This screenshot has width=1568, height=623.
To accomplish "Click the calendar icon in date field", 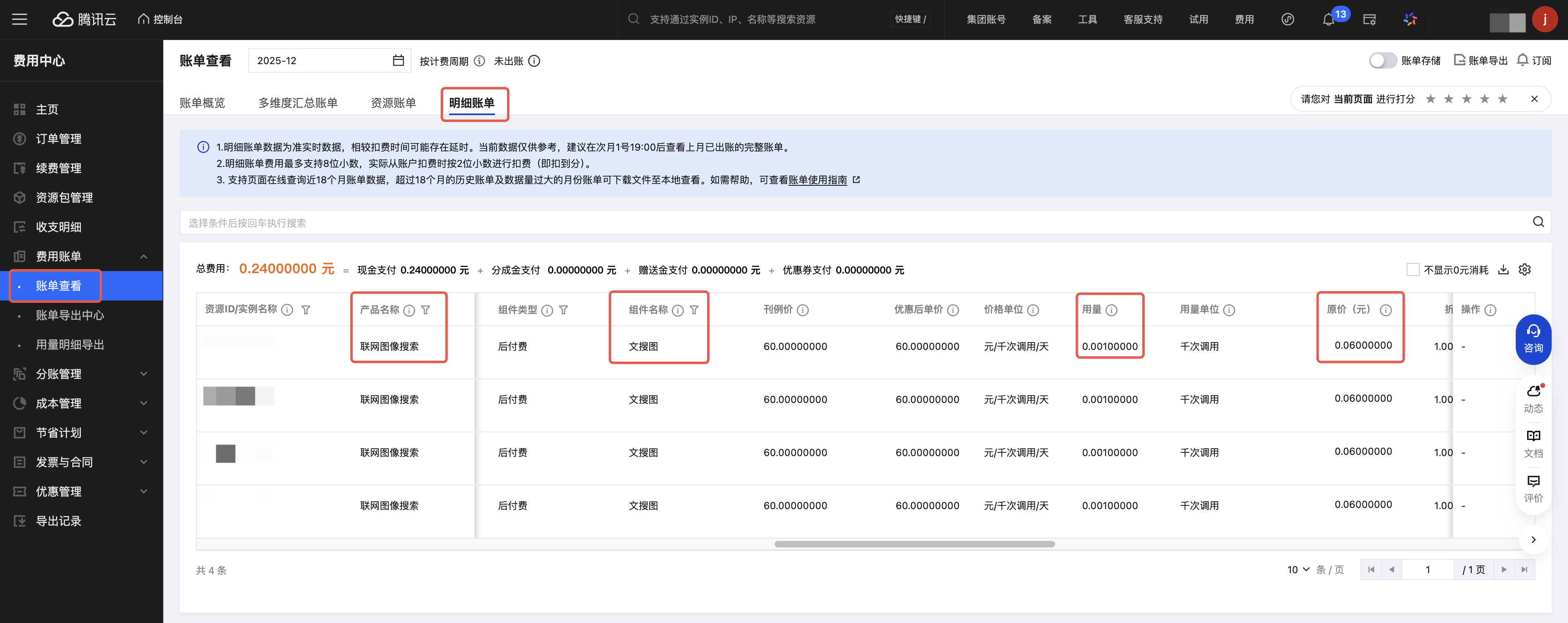I will click(398, 60).
